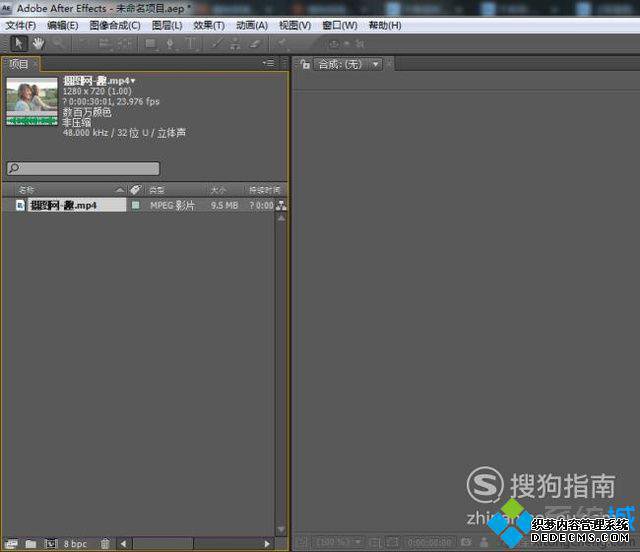Select the Pan Behind tool

[124, 43]
